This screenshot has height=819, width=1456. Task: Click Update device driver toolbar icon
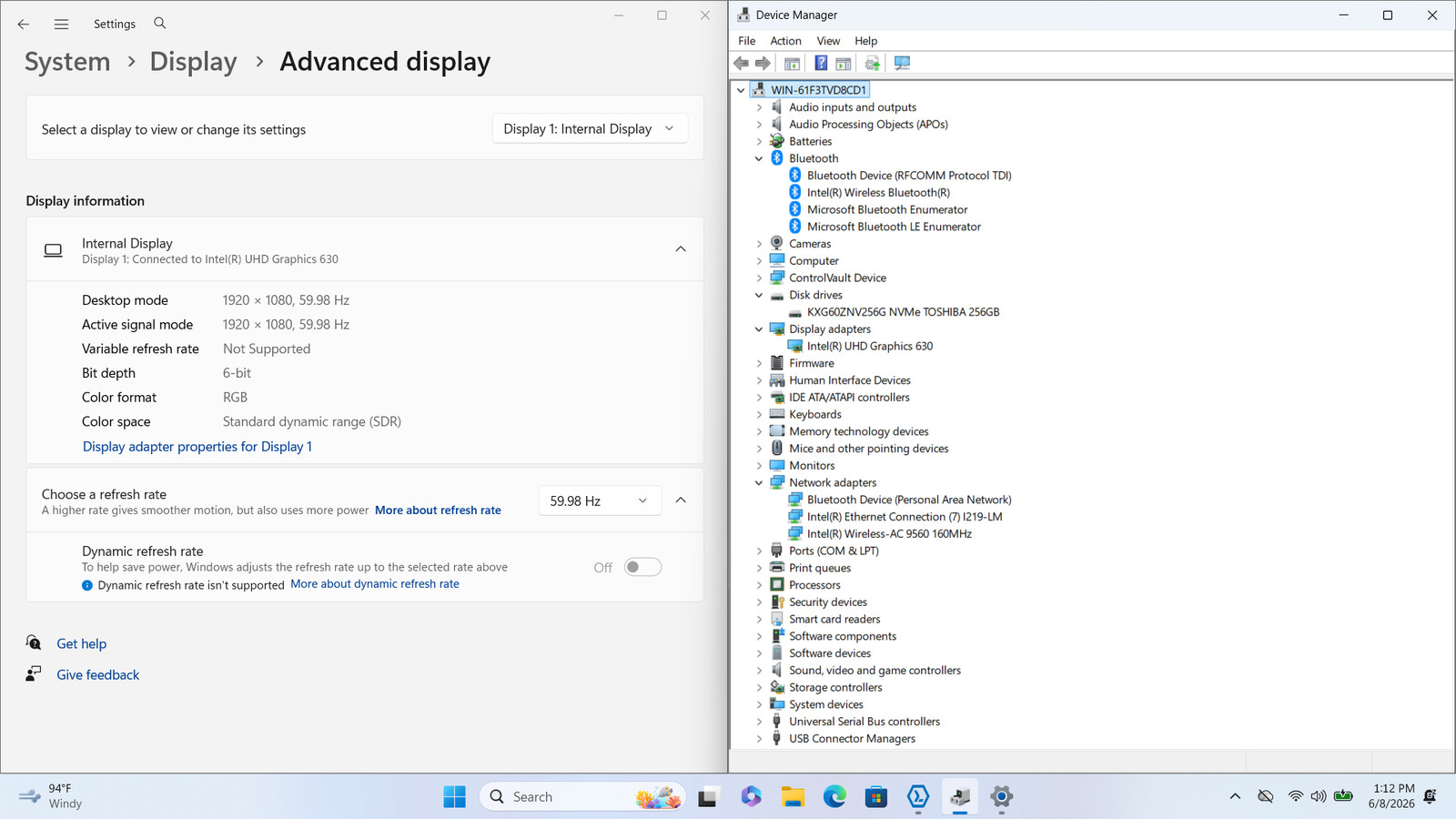[872, 63]
